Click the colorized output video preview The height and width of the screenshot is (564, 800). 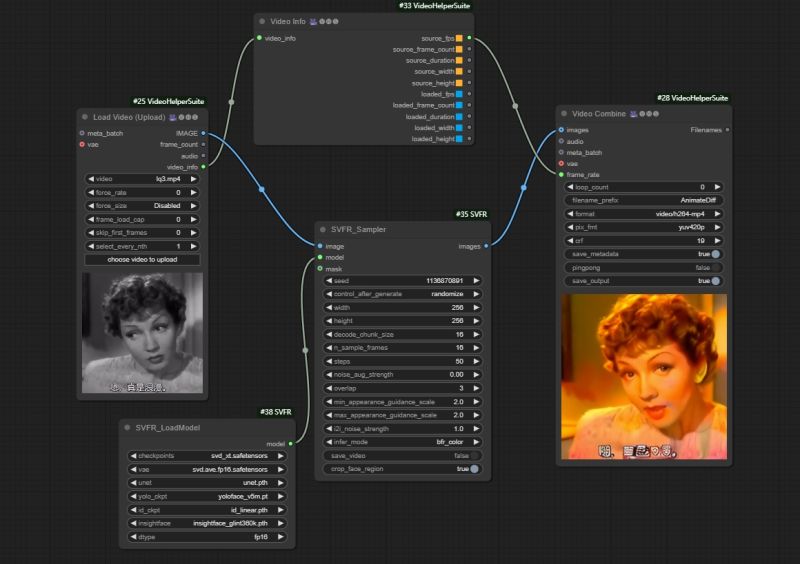click(644, 377)
